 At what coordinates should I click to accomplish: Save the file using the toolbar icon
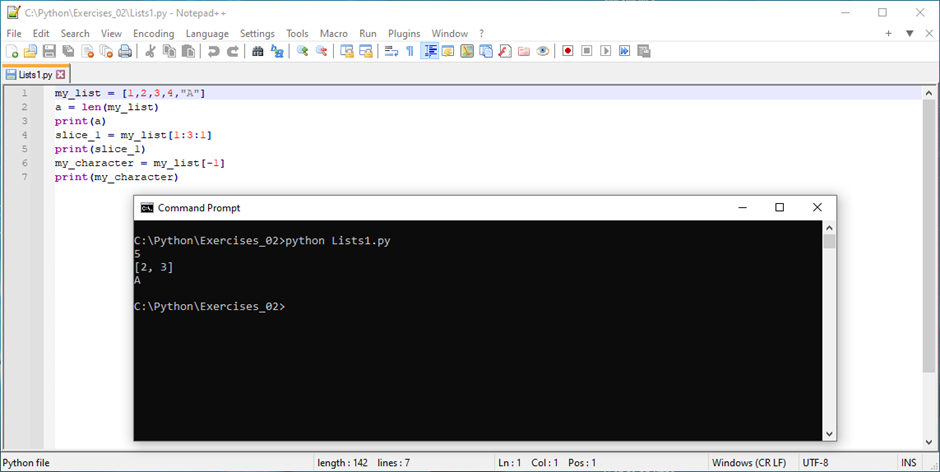pyautogui.click(x=48, y=51)
